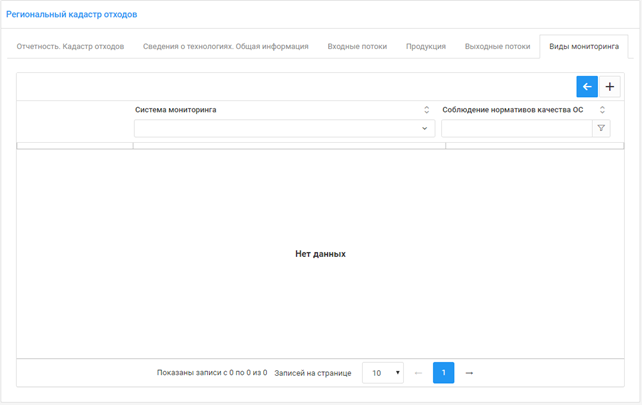Screen dimensions: 642x405
Task: Open the records per page dropdown
Action: (x=383, y=373)
